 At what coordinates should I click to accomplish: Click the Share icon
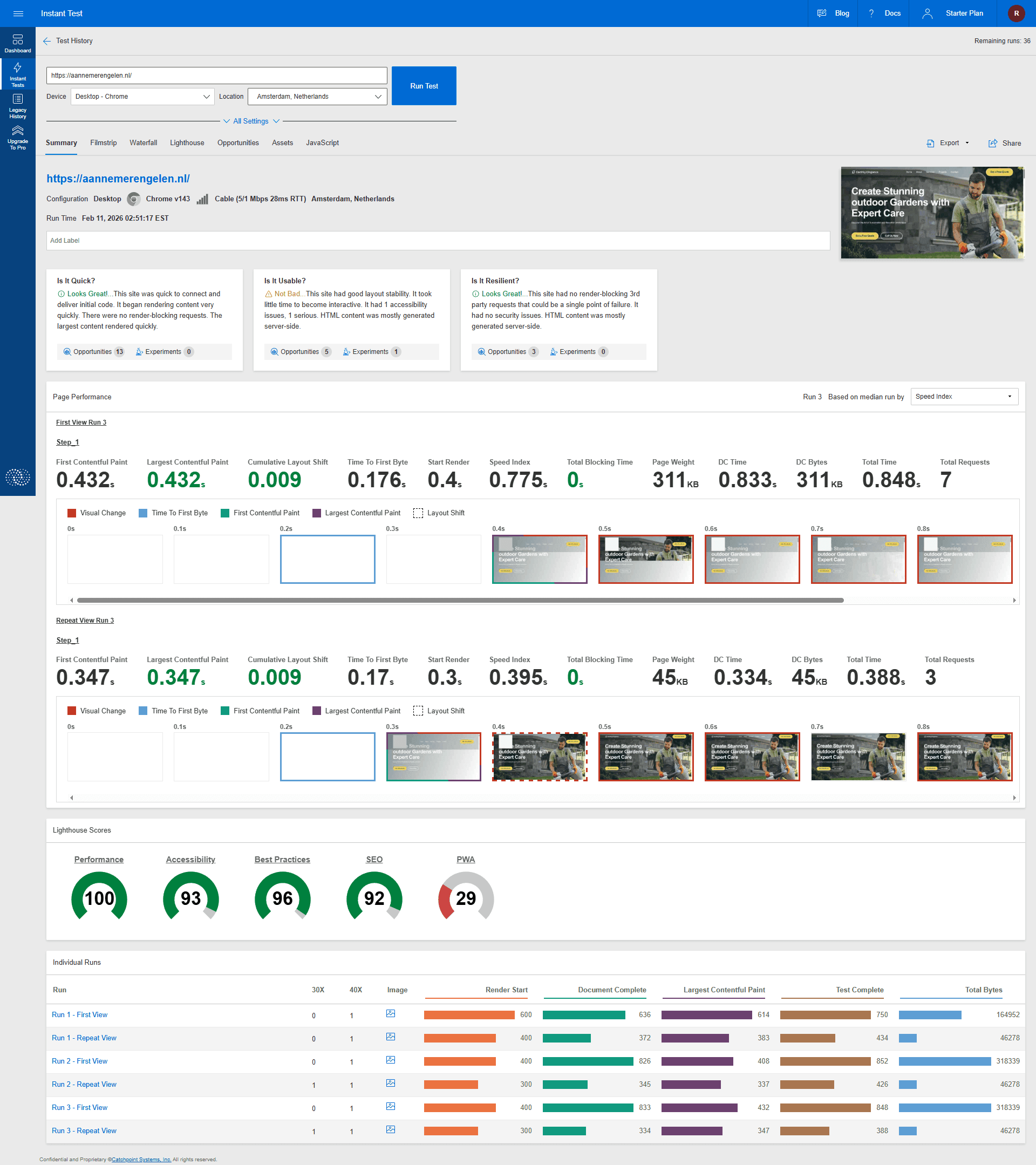point(993,143)
